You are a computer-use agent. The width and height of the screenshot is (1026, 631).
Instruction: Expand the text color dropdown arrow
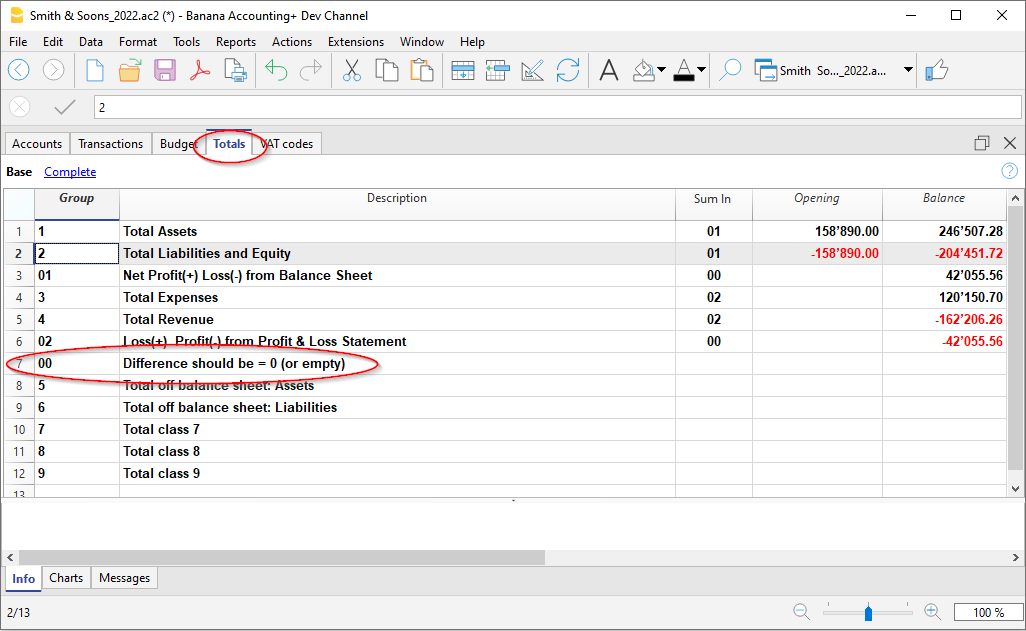tap(701, 70)
